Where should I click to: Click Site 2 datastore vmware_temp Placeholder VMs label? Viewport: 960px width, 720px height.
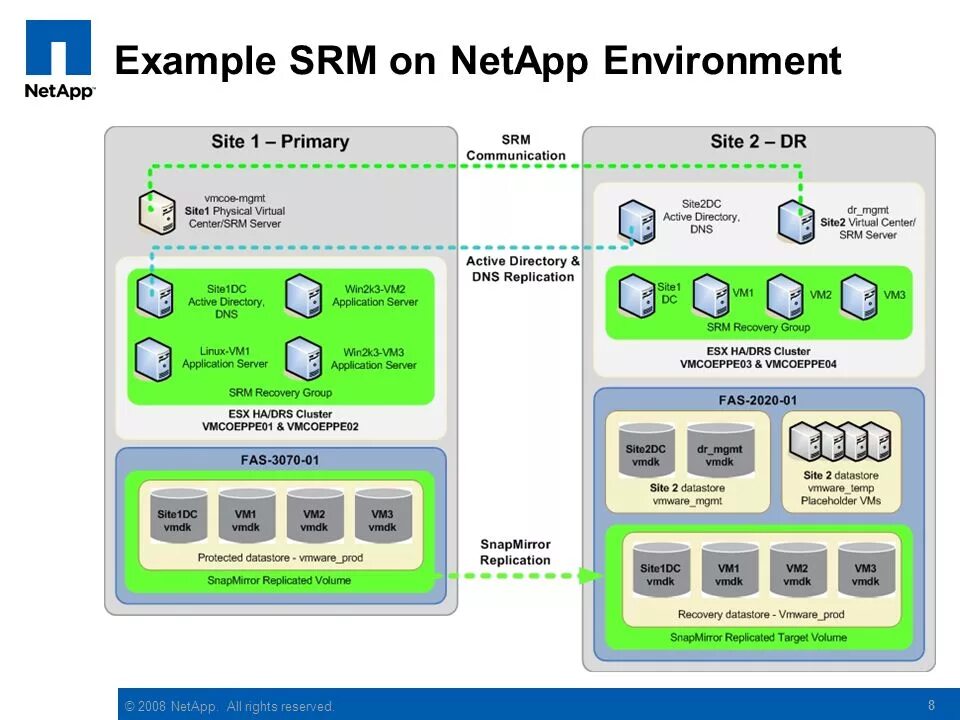coord(841,488)
